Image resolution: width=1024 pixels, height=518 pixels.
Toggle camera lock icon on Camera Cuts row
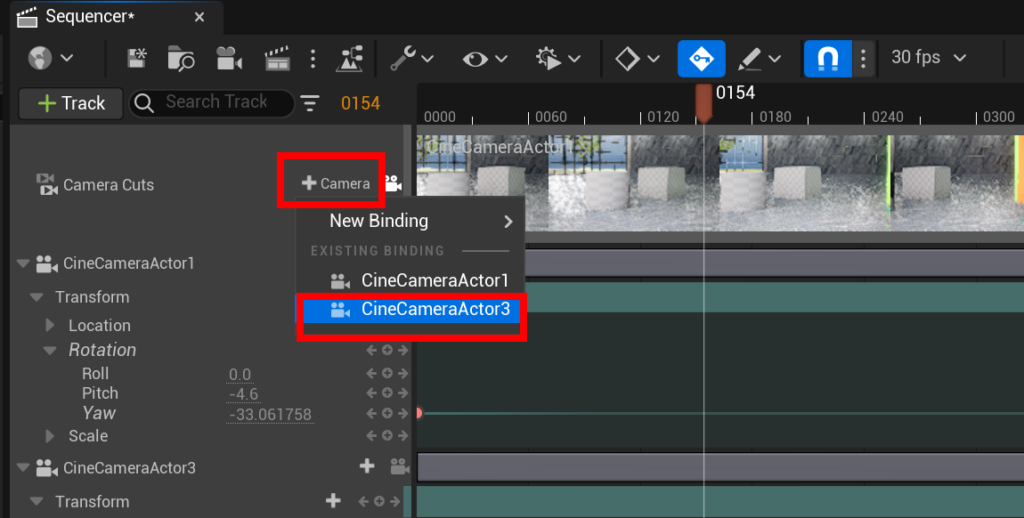[x=393, y=184]
